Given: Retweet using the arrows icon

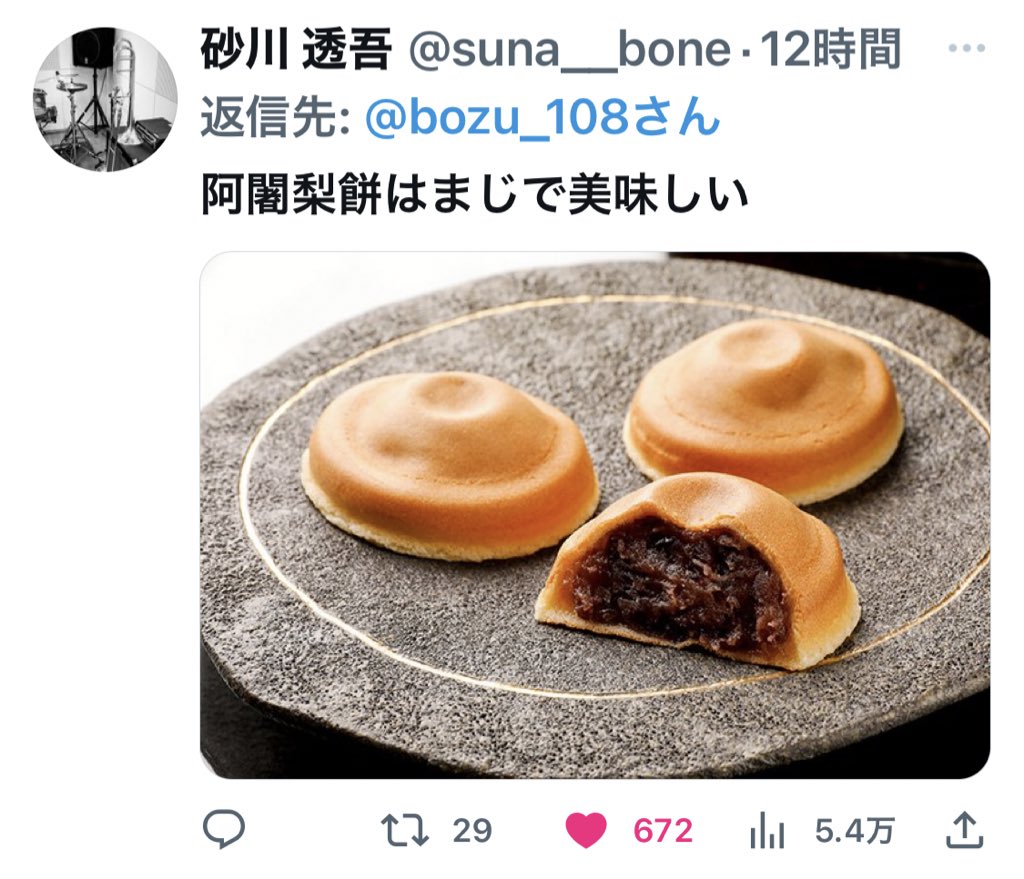Looking at the screenshot, I should pyautogui.click(x=405, y=830).
